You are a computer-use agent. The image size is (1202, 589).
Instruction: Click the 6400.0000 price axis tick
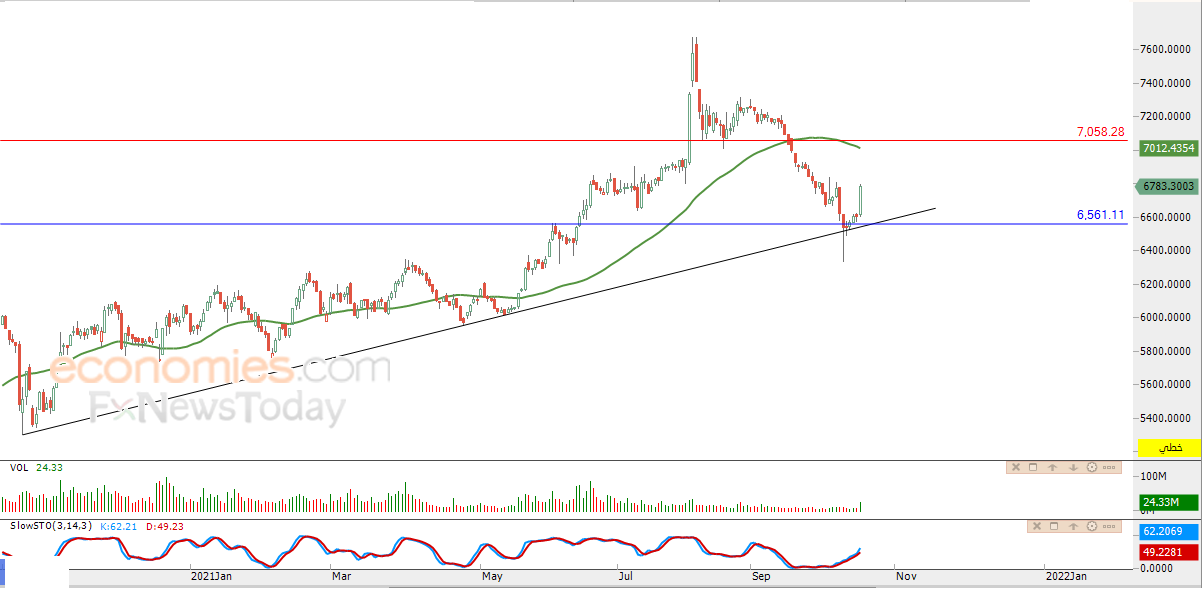(1164, 250)
